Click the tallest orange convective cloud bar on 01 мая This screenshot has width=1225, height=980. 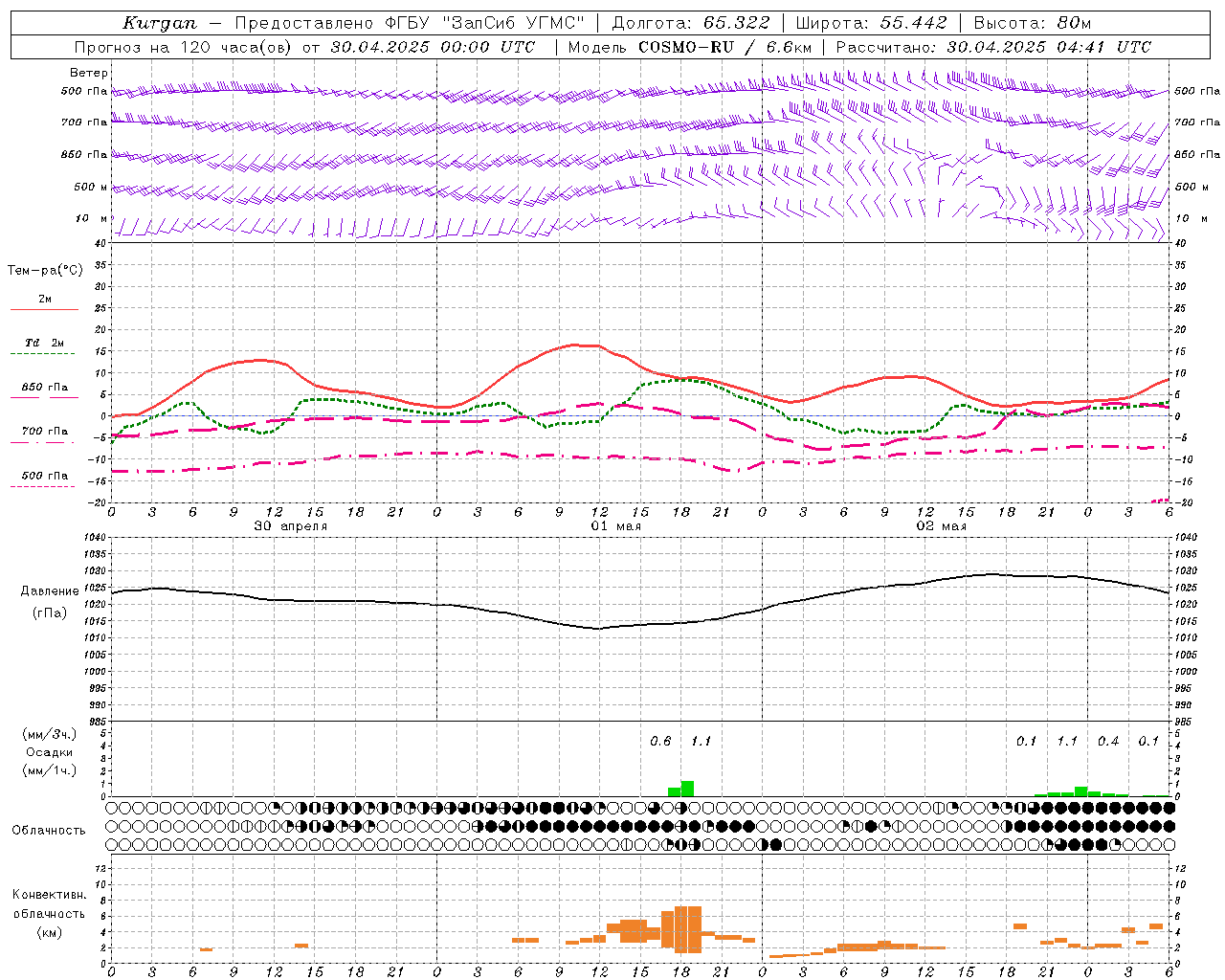pos(688,929)
